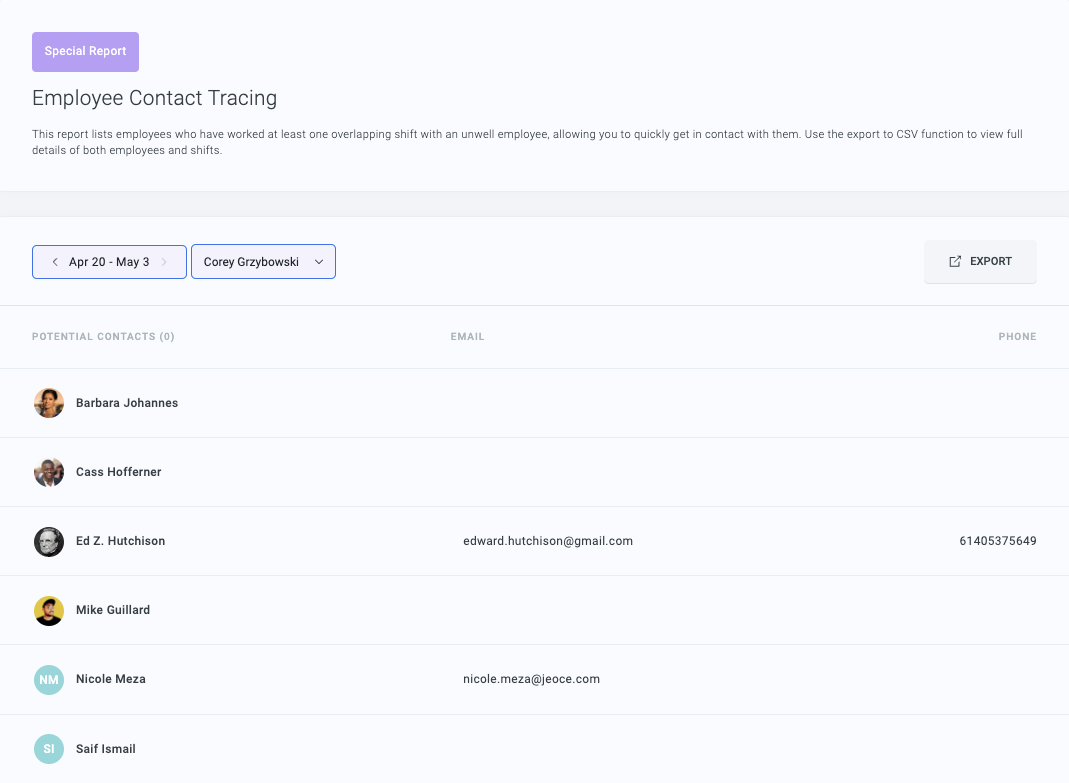Click the Email column header

click(467, 337)
